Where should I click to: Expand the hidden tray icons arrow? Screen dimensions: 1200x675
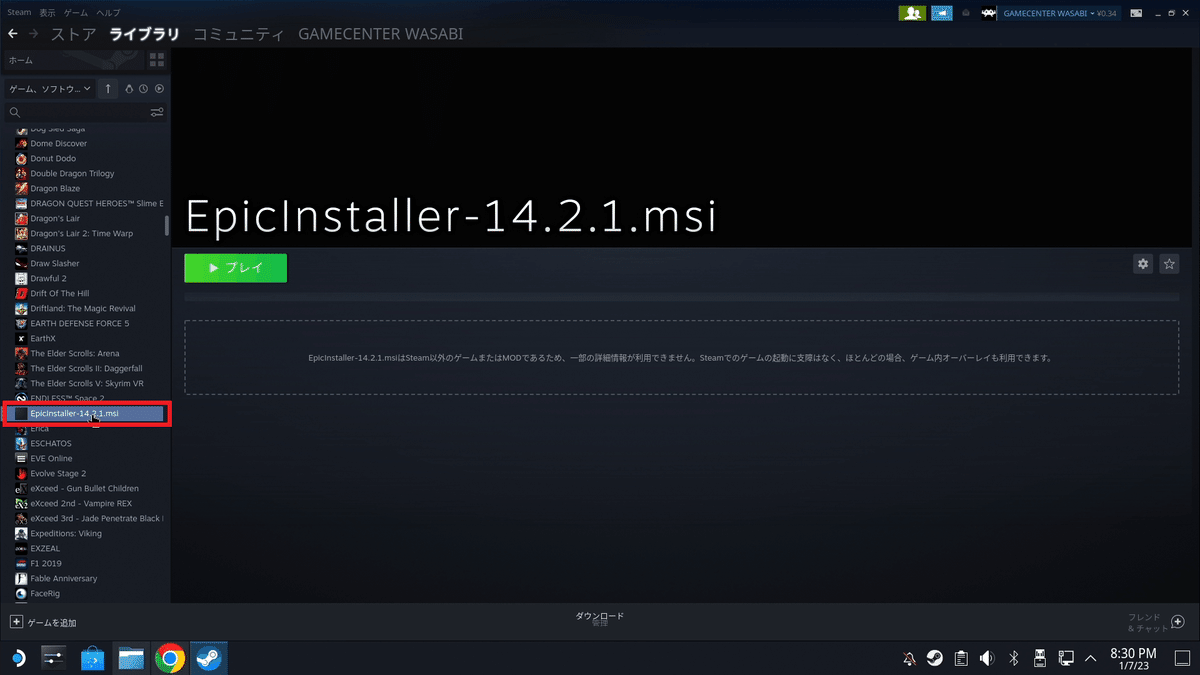pyautogui.click(x=1091, y=658)
